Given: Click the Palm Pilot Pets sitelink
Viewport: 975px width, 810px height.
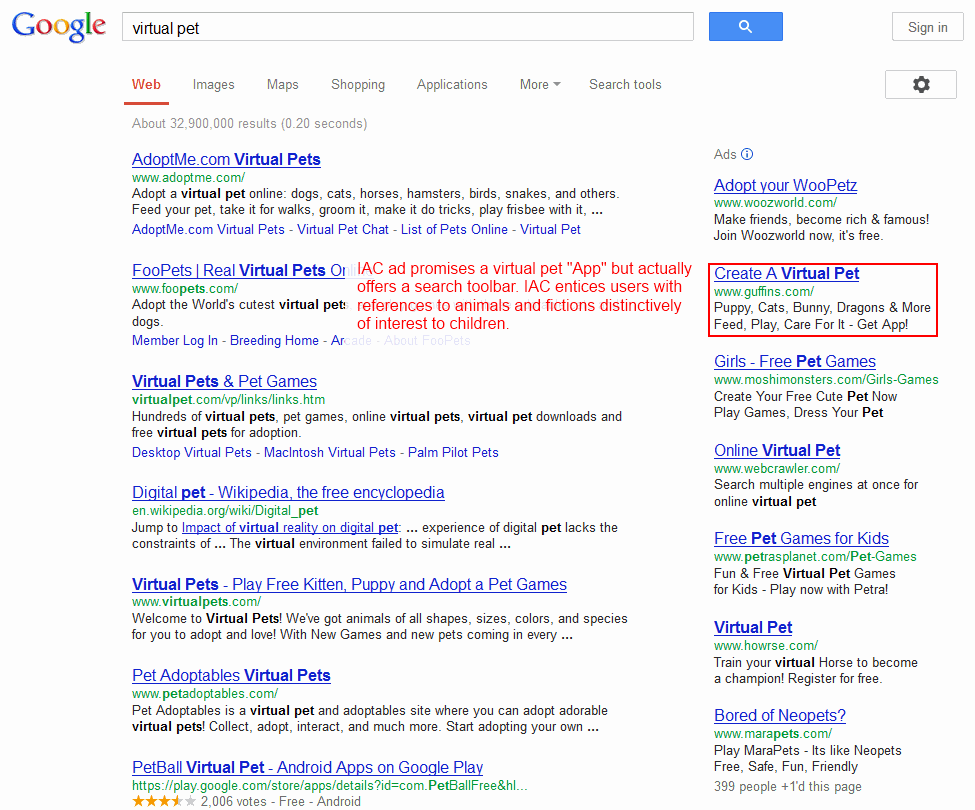Looking at the screenshot, I should (453, 453).
